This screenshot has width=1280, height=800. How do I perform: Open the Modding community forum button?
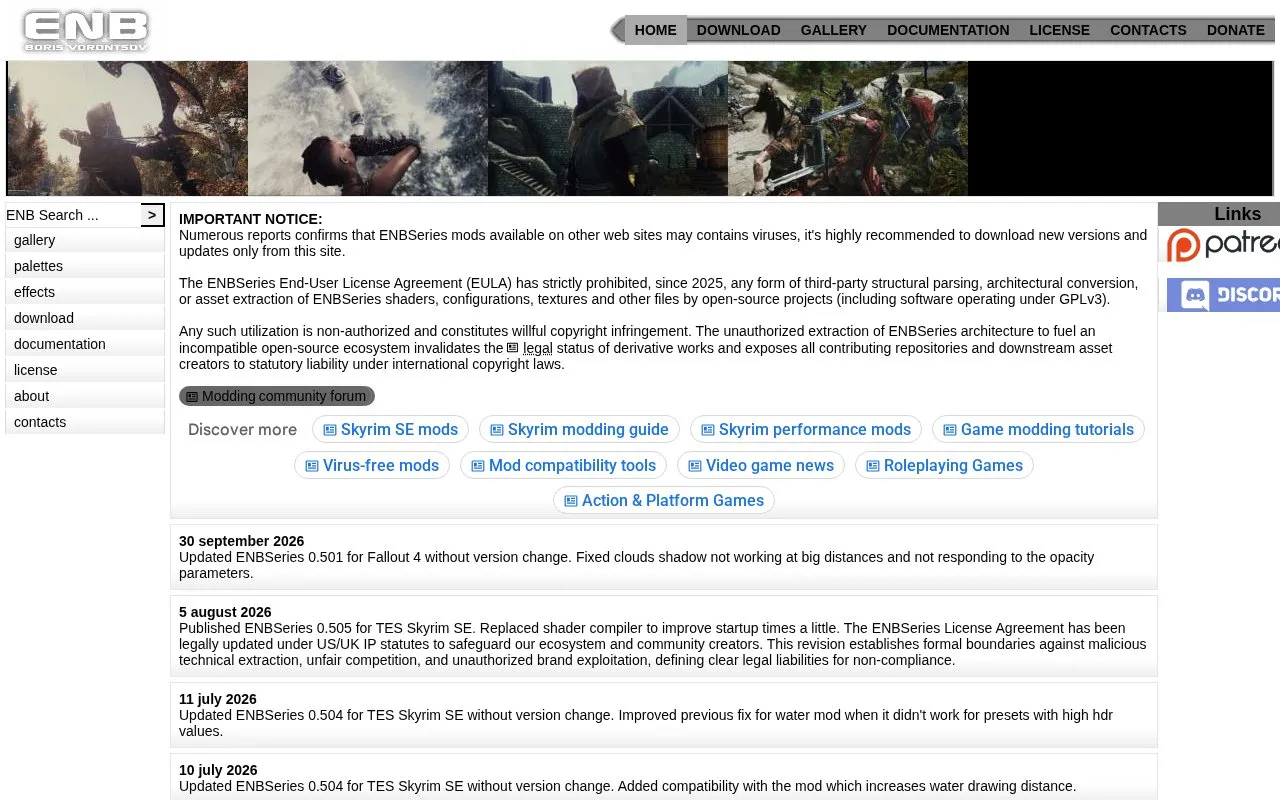click(x=277, y=396)
